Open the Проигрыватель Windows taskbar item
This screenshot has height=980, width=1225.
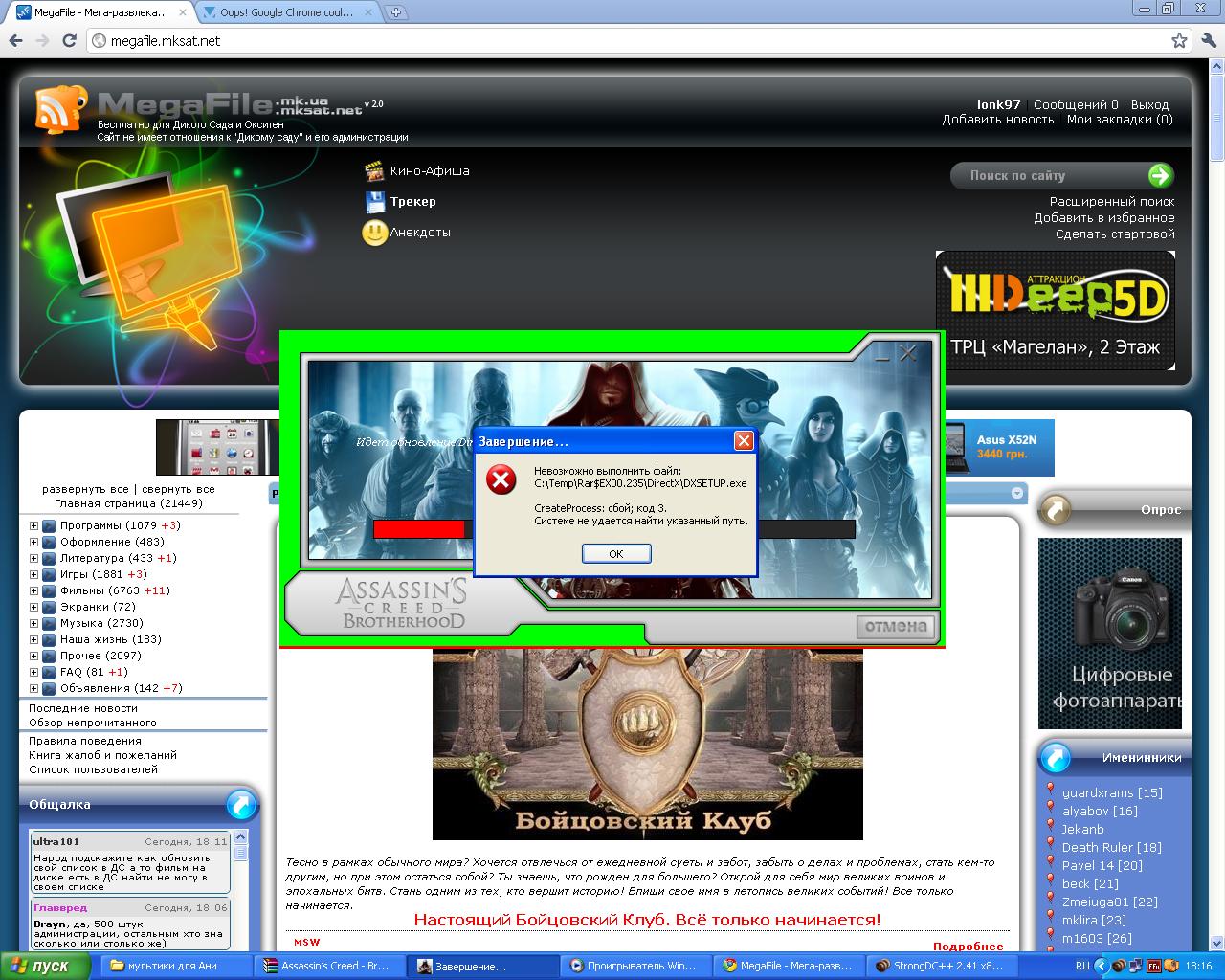(635, 966)
